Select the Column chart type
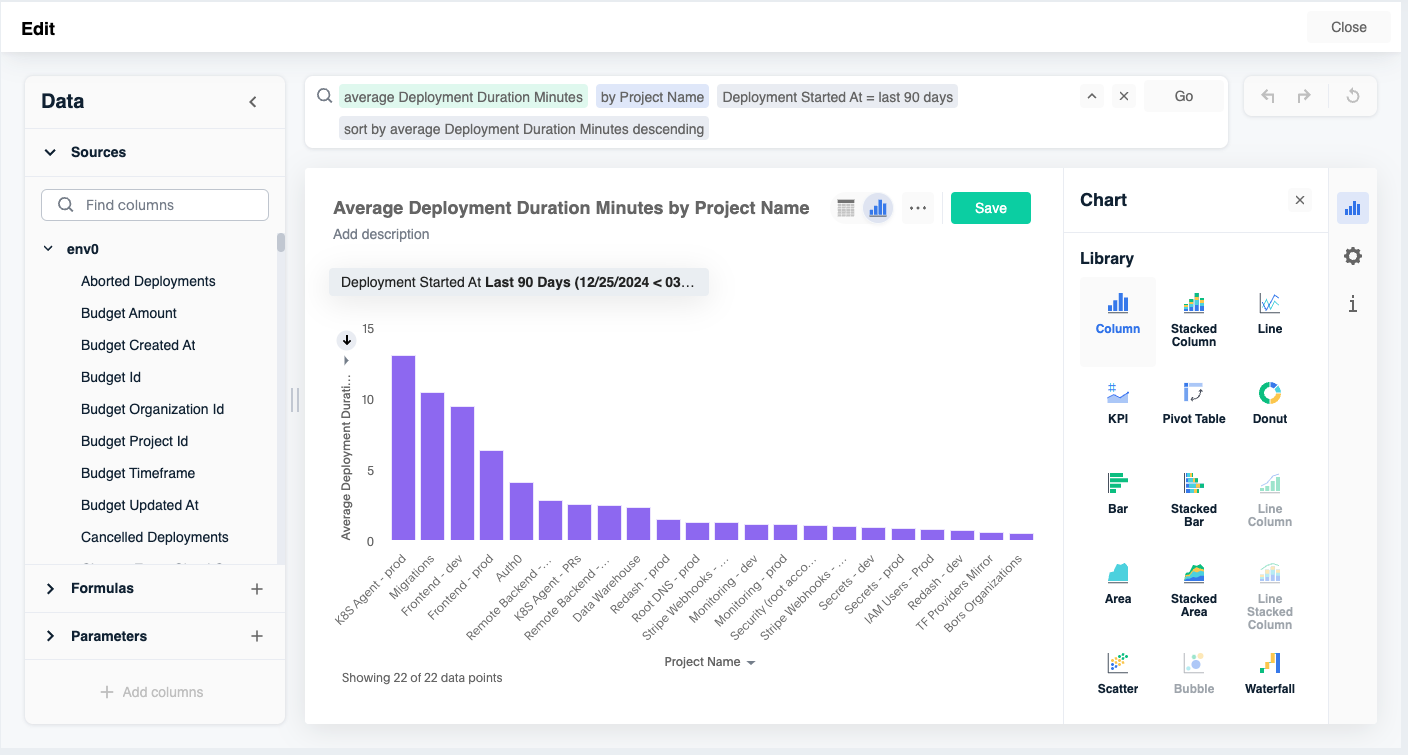 coord(1118,321)
